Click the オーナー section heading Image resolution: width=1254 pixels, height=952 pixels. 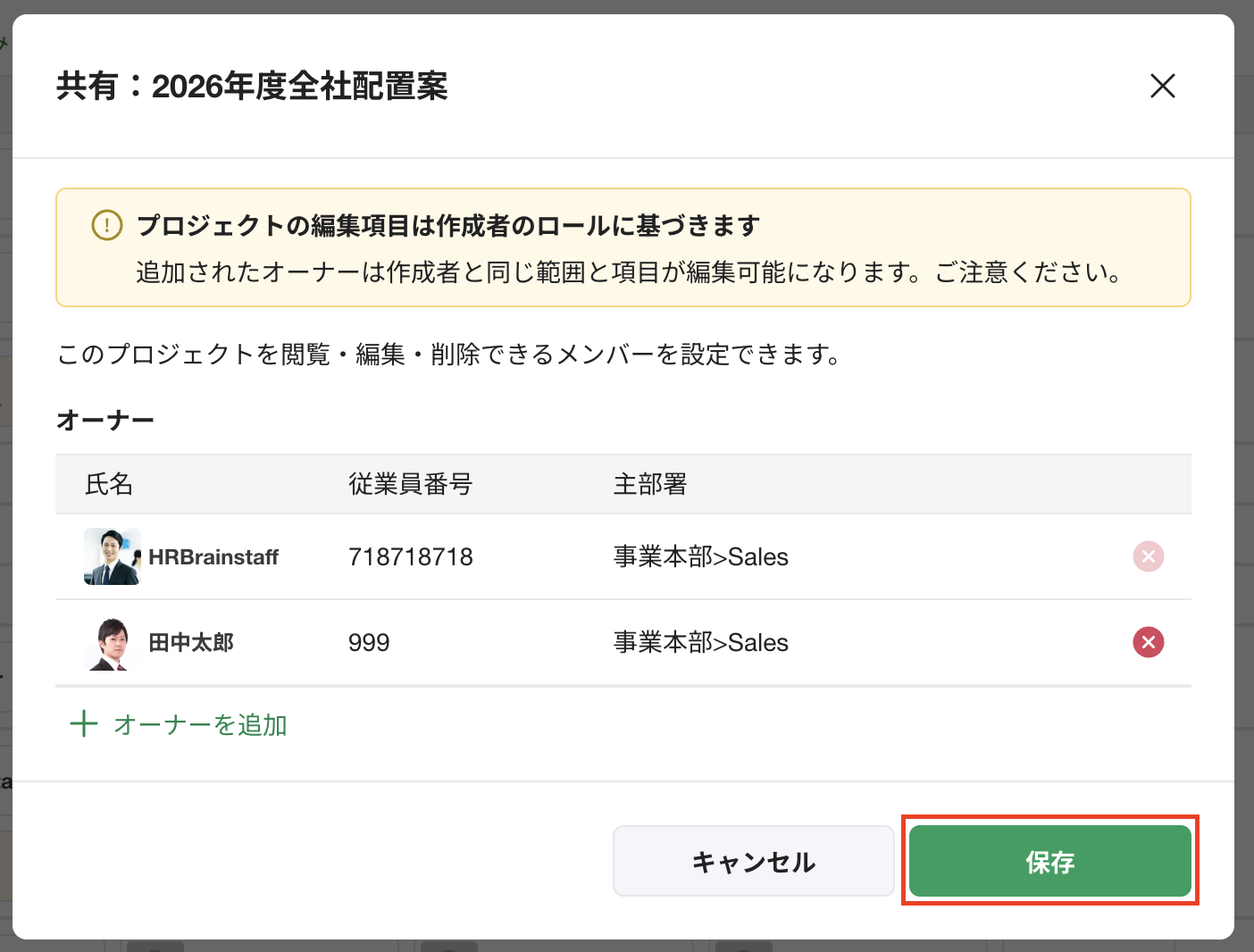[x=105, y=420]
